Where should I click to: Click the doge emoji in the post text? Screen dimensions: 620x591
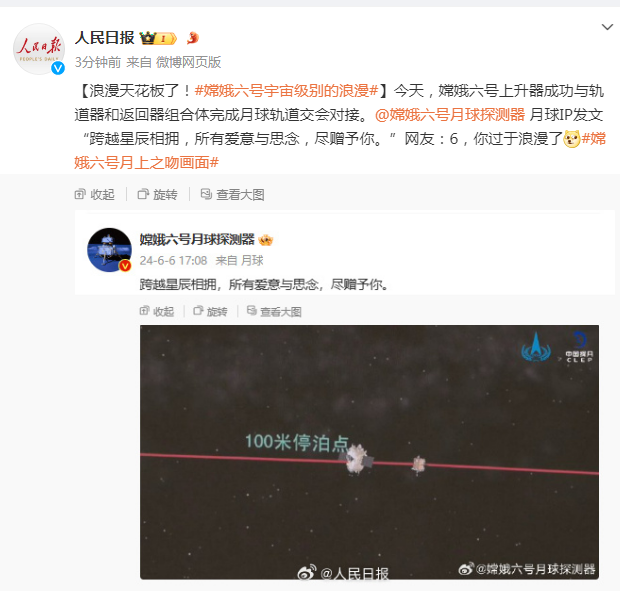(571, 139)
